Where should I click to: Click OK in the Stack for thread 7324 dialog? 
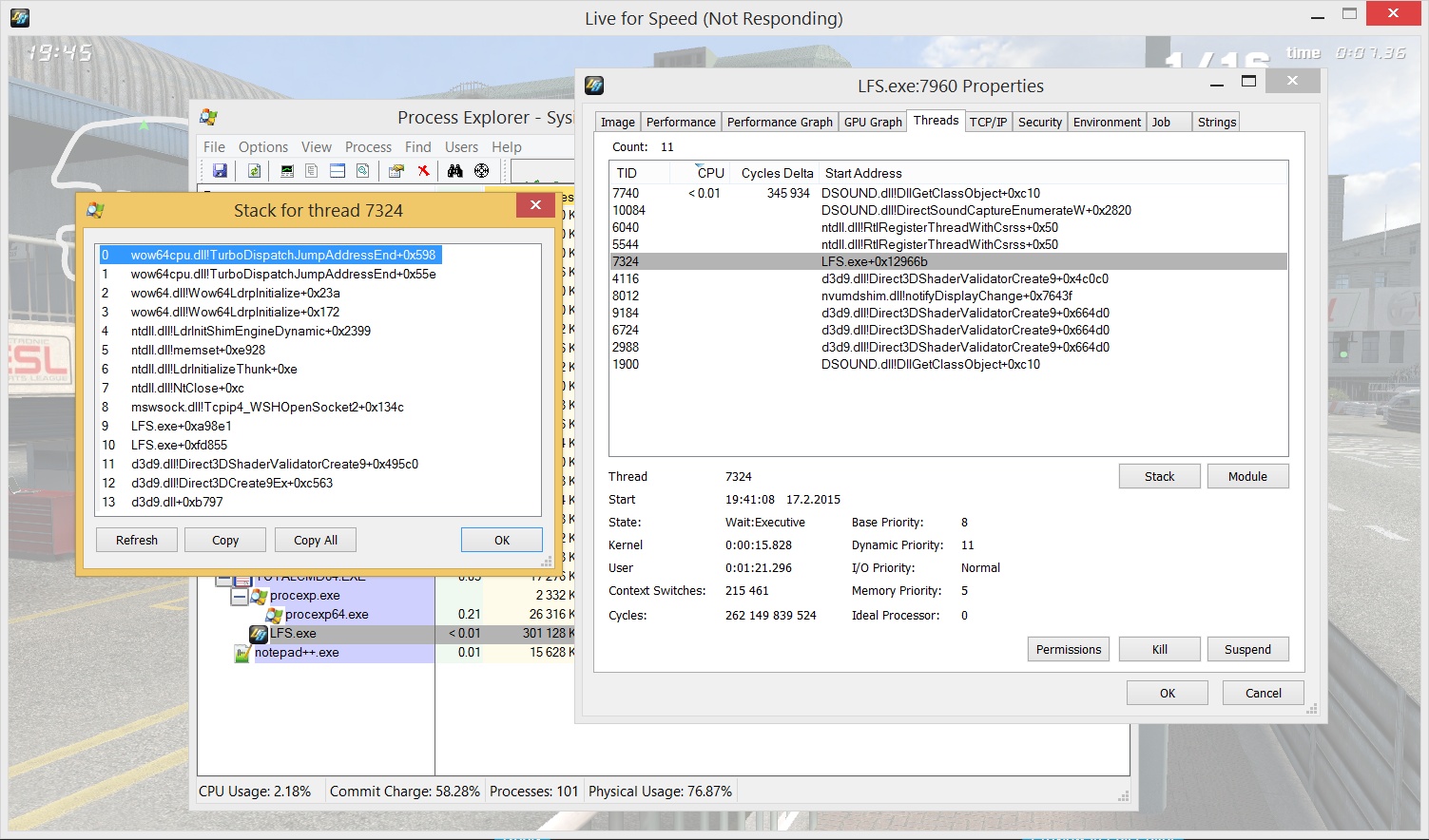[502, 540]
